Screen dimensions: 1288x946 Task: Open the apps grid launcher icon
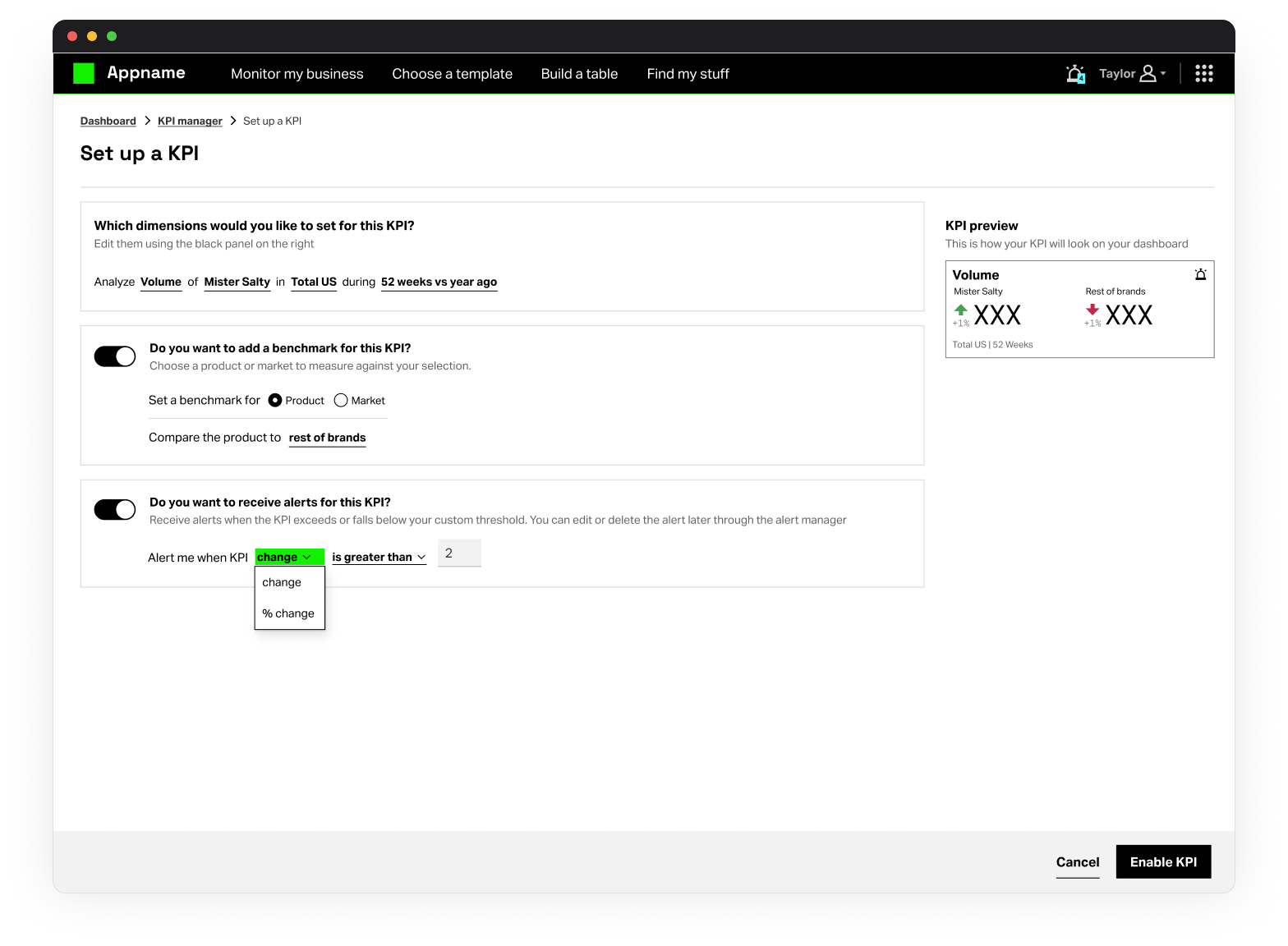[1203, 74]
